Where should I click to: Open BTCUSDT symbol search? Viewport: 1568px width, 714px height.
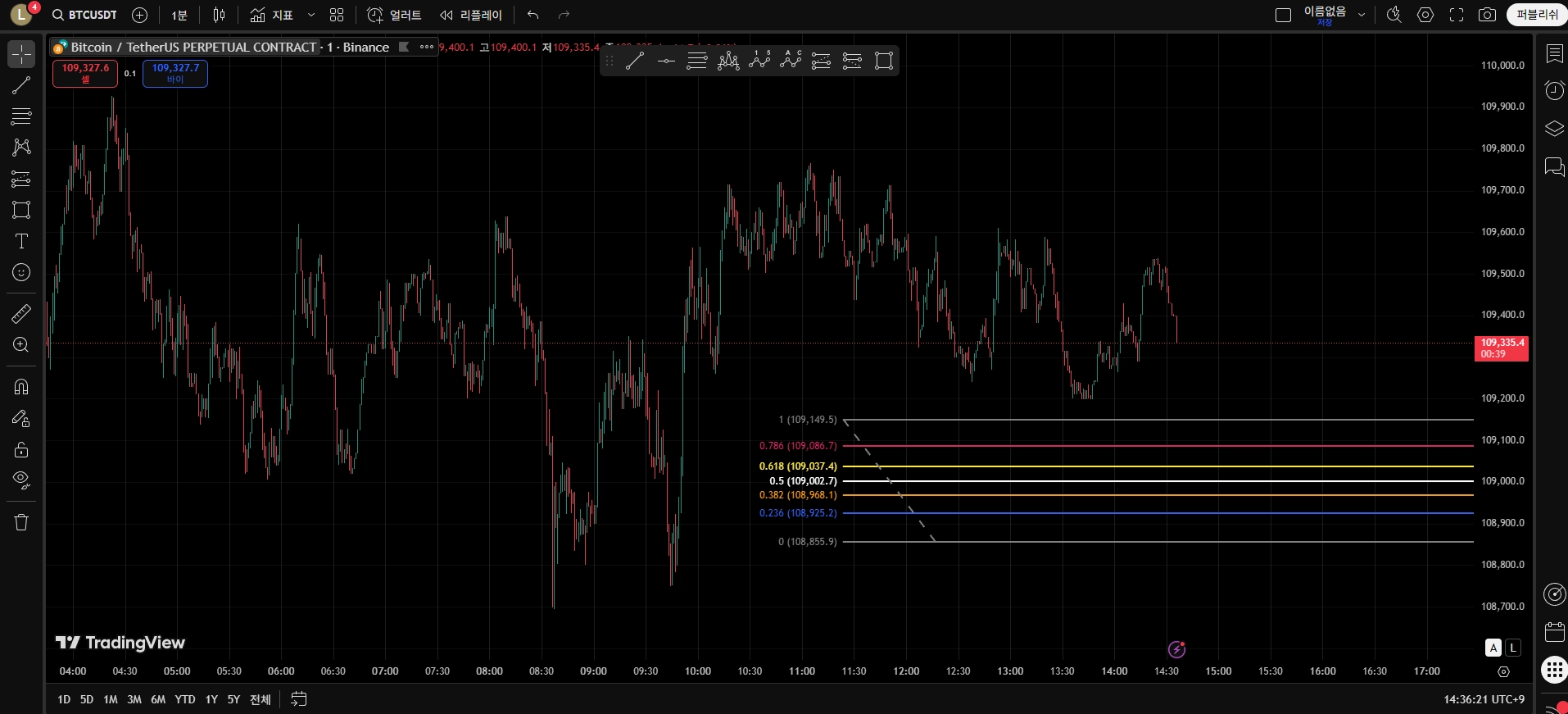pyautogui.click(x=84, y=15)
